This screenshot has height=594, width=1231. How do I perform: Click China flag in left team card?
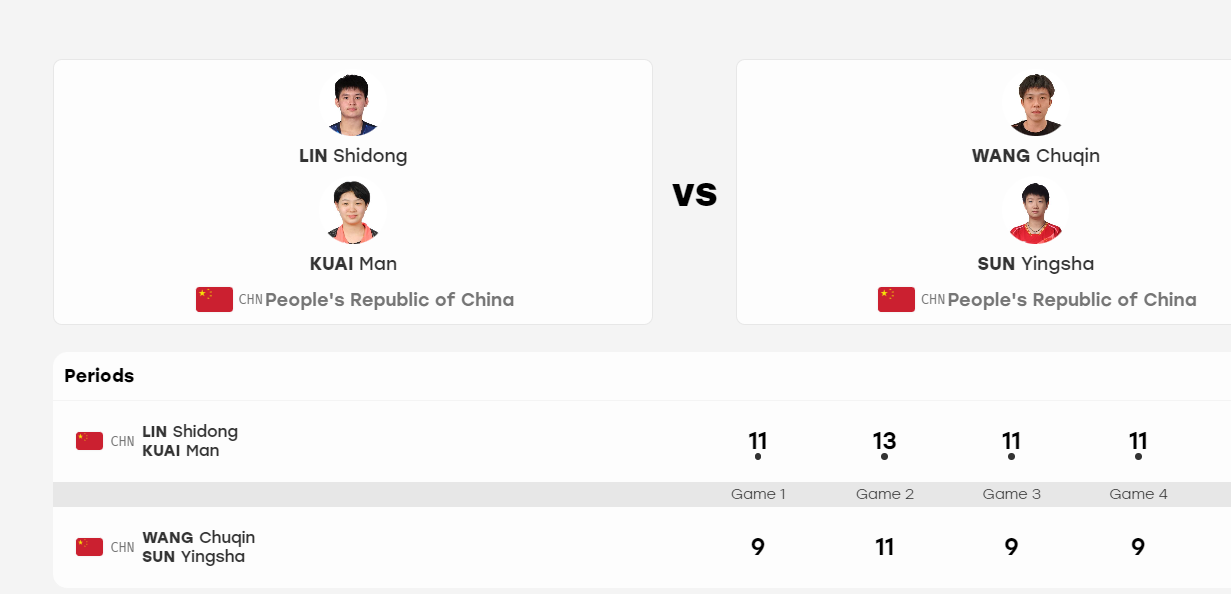(x=214, y=300)
